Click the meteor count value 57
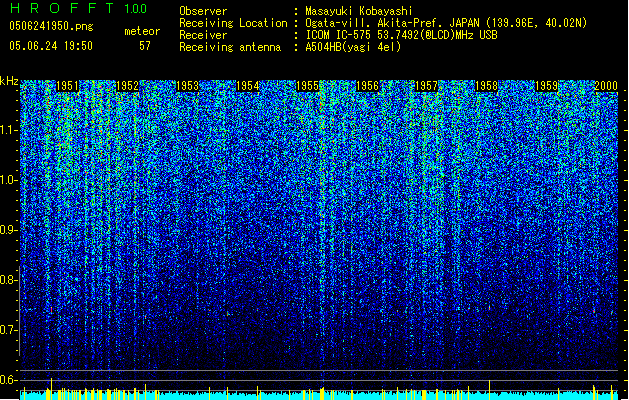The height and width of the screenshot is (400, 629). pyautogui.click(x=145, y=46)
